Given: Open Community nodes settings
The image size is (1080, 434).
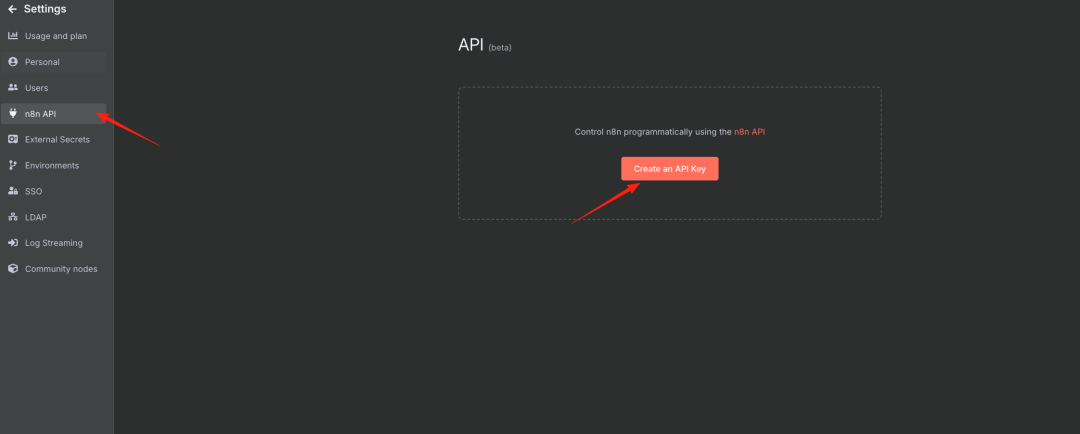Looking at the screenshot, I should (x=54, y=269).
